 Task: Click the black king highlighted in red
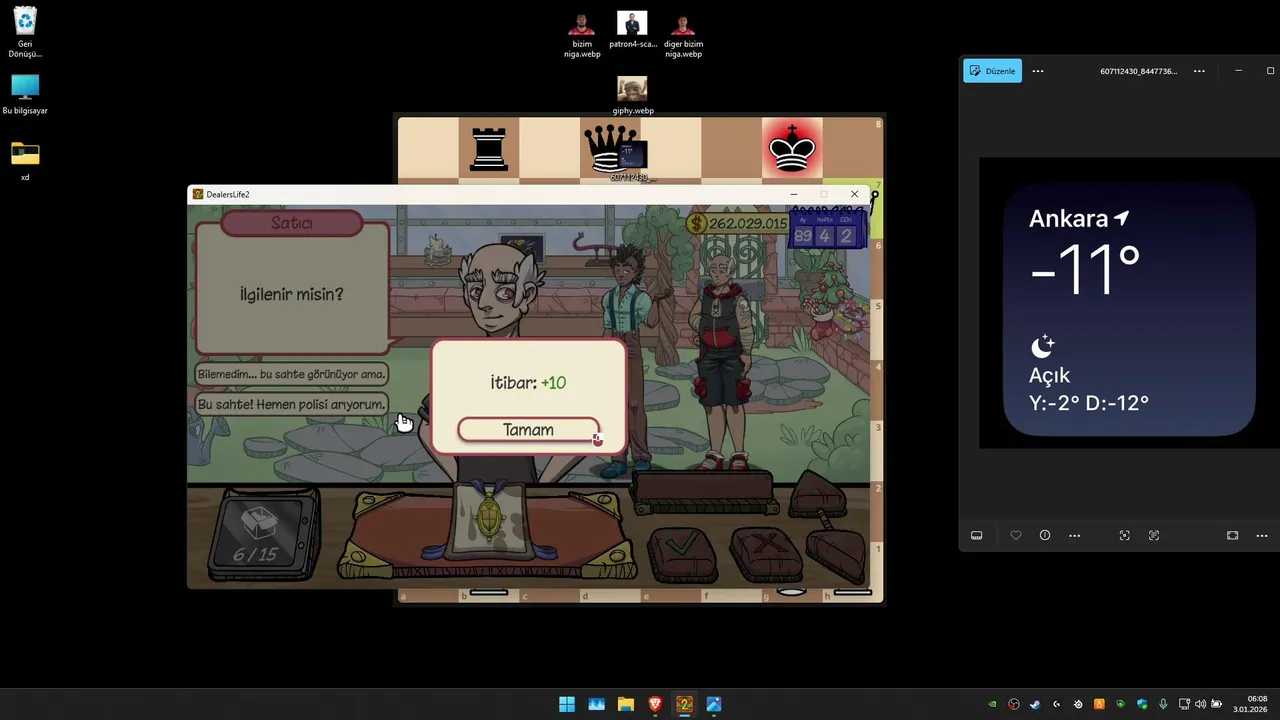(792, 150)
